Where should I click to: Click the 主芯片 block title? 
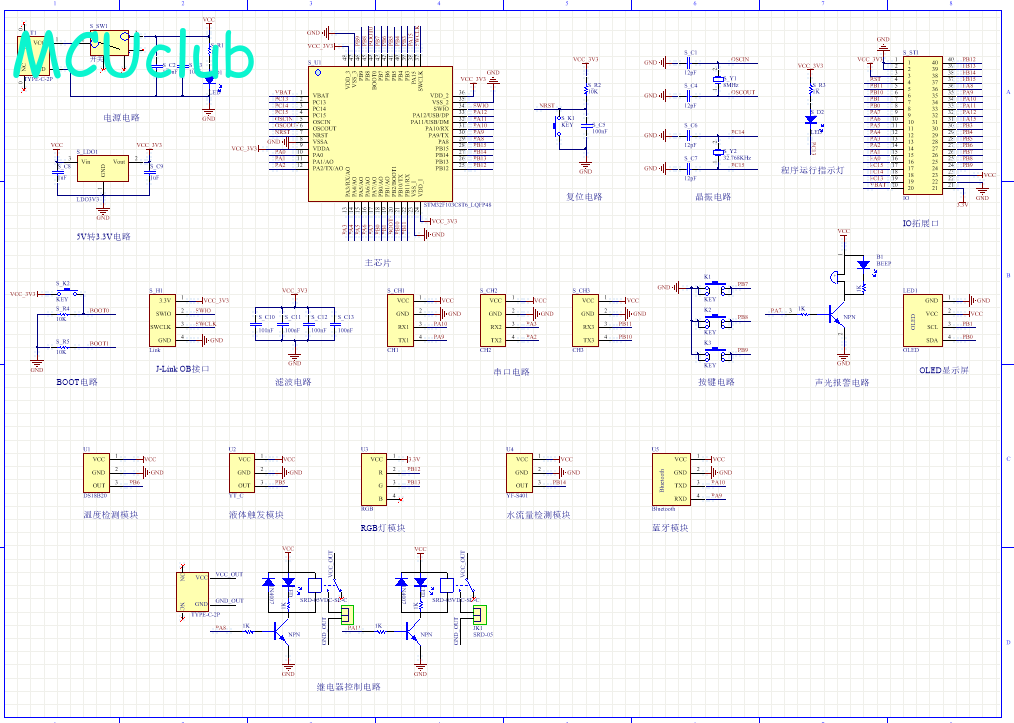point(378,263)
